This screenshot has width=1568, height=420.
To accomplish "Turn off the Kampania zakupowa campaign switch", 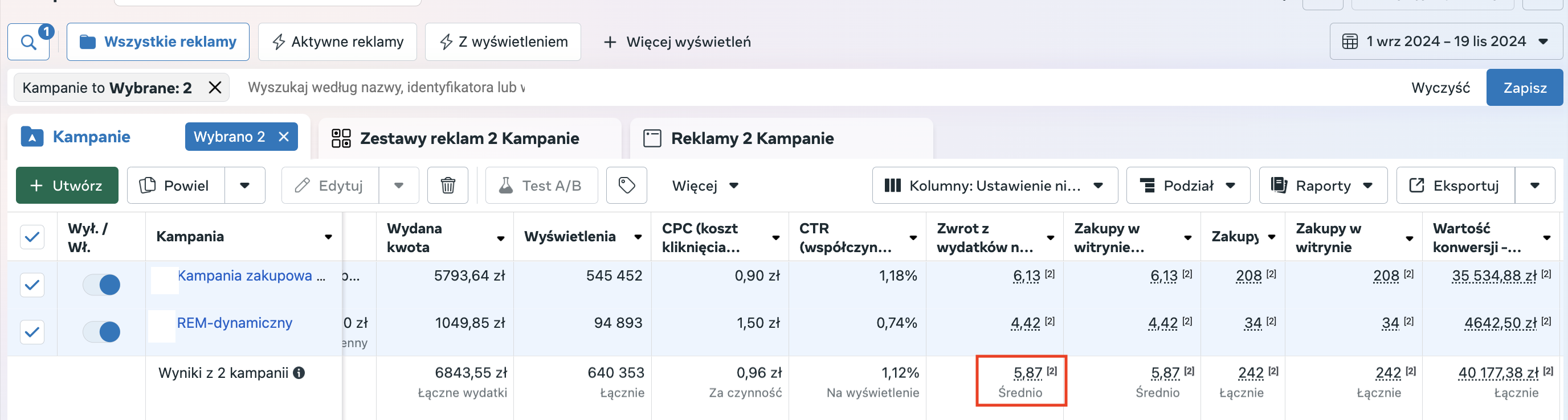I will 101,285.
